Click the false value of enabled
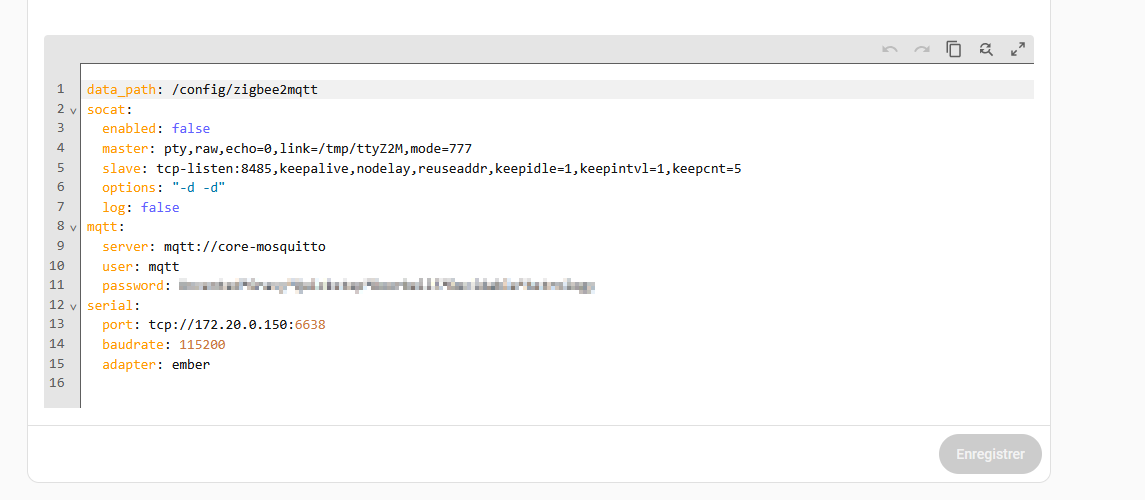This screenshot has width=1145, height=500. coord(190,129)
